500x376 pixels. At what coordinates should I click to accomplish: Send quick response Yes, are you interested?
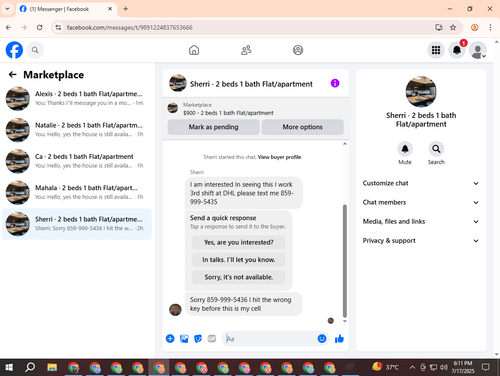click(239, 242)
